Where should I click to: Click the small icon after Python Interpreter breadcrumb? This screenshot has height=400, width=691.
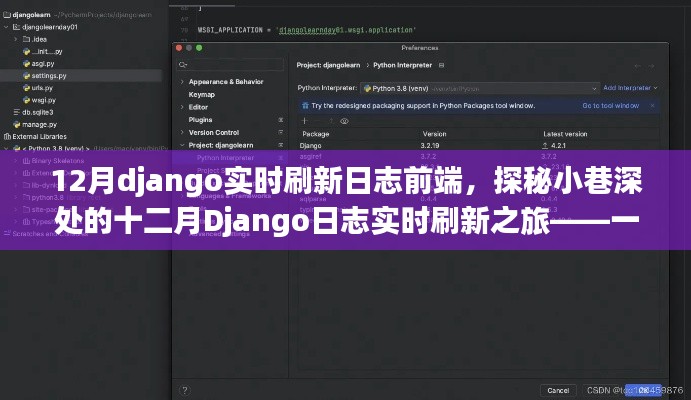(441, 65)
